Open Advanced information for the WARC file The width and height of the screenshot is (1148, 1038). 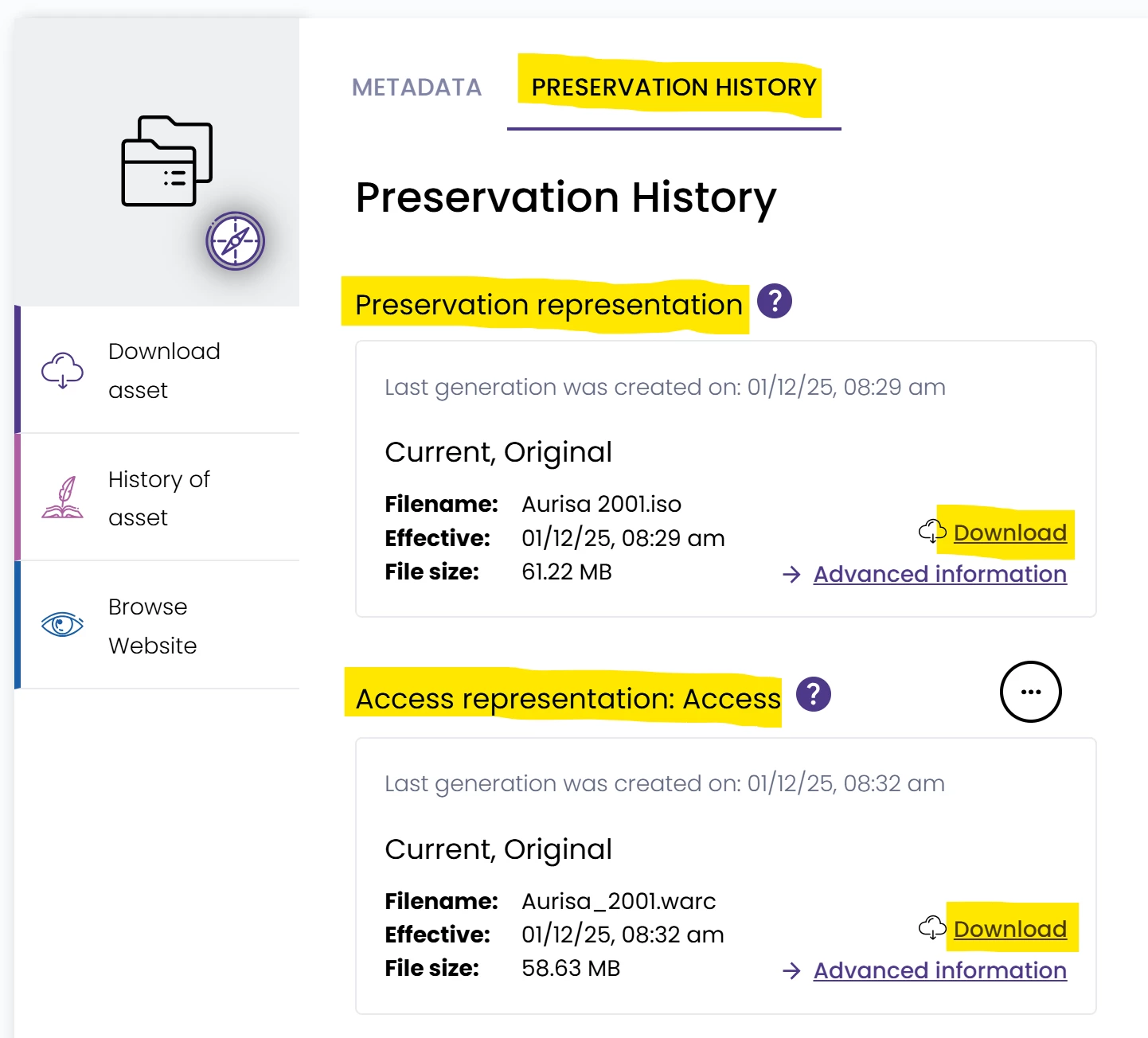[x=939, y=970]
